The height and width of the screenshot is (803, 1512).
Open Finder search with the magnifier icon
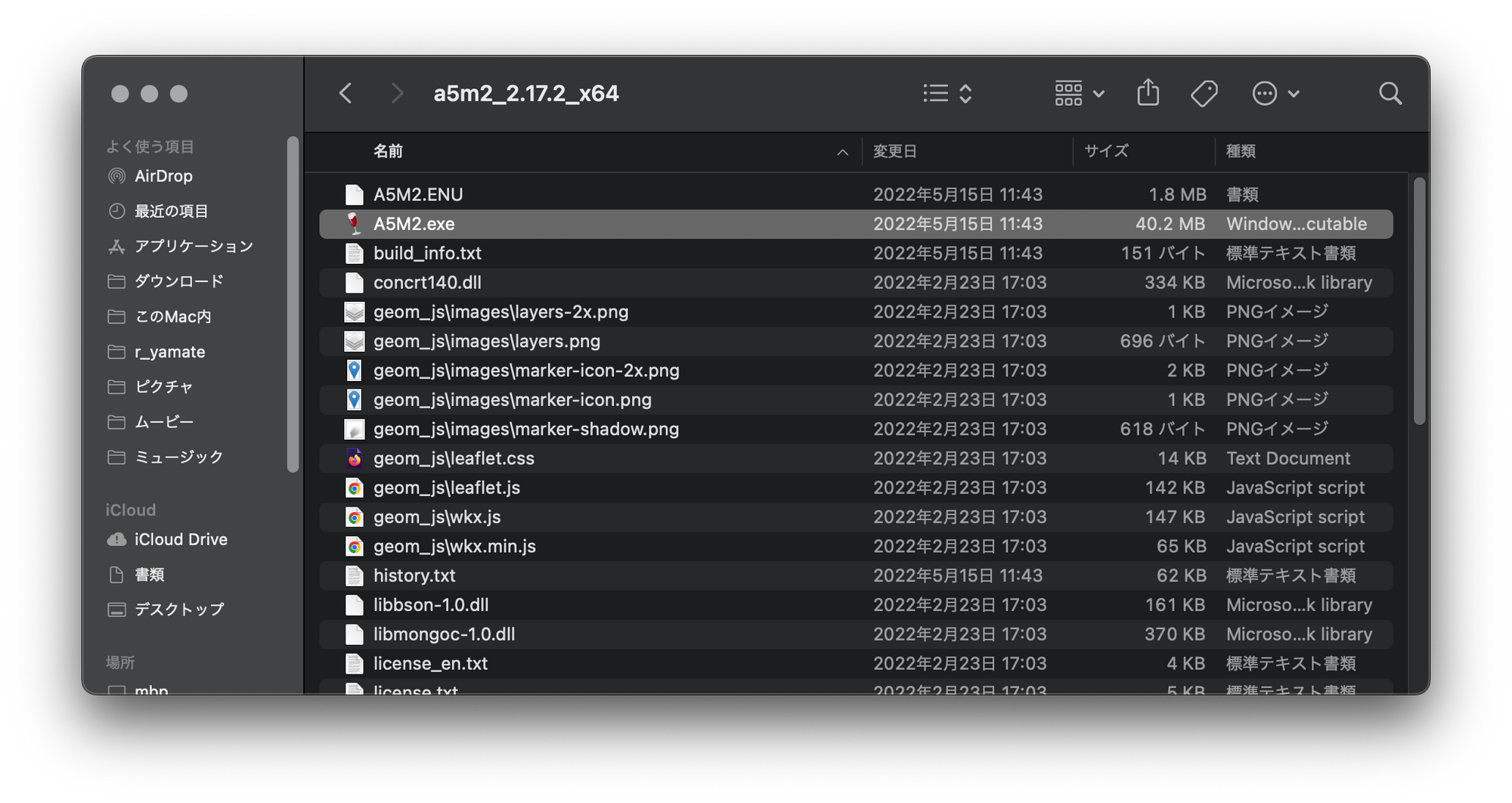(1390, 93)
